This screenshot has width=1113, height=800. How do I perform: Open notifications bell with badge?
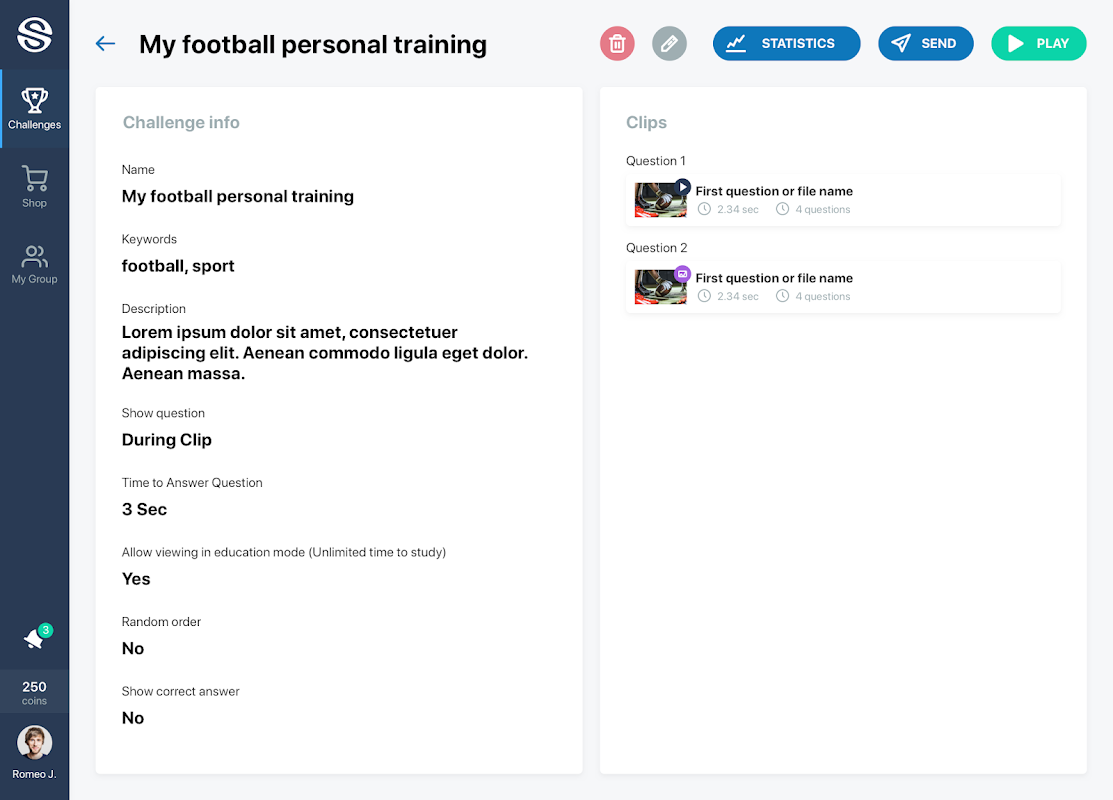(35, 639)
